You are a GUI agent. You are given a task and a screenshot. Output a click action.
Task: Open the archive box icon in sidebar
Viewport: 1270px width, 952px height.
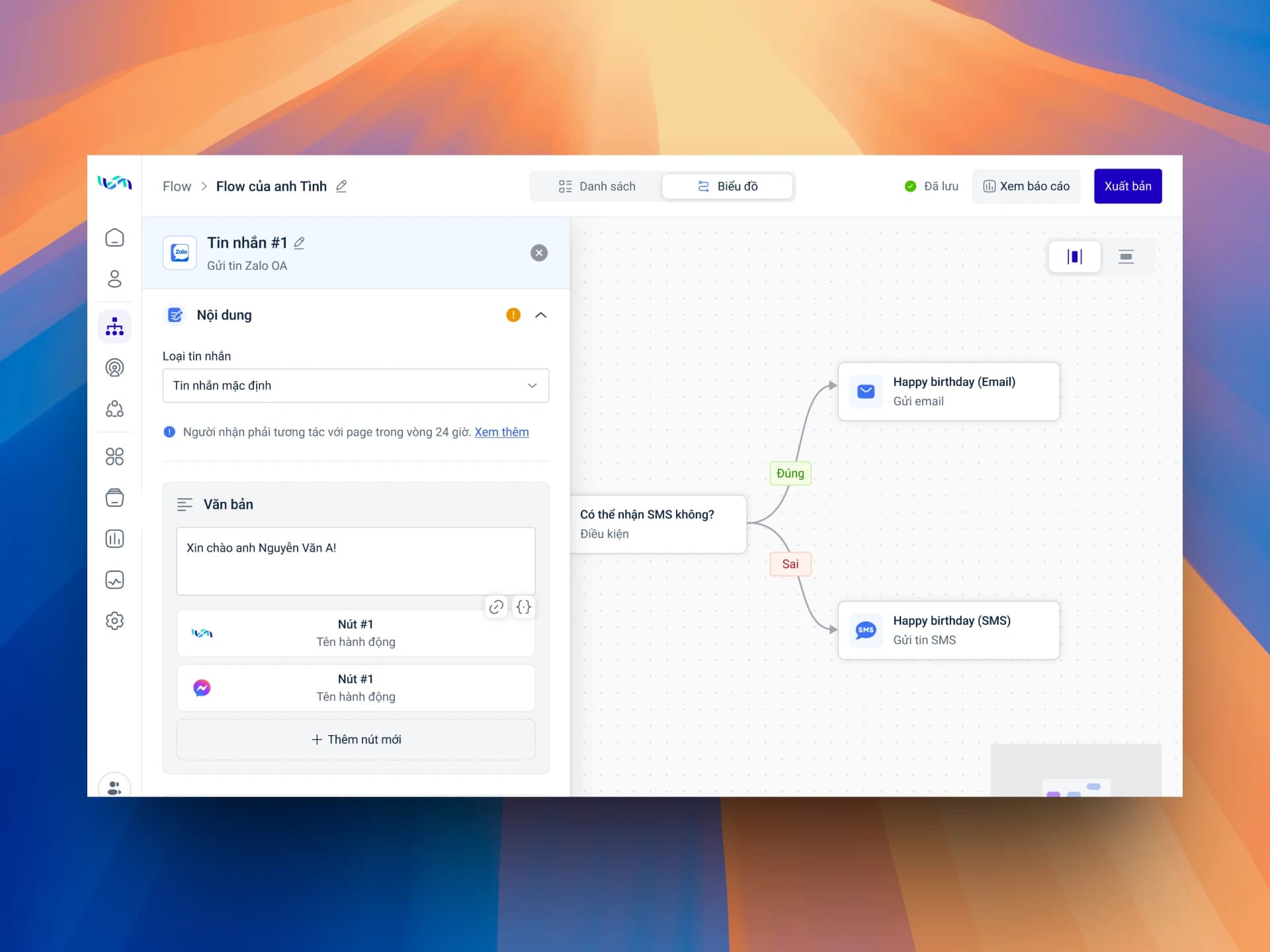point(114,498)
